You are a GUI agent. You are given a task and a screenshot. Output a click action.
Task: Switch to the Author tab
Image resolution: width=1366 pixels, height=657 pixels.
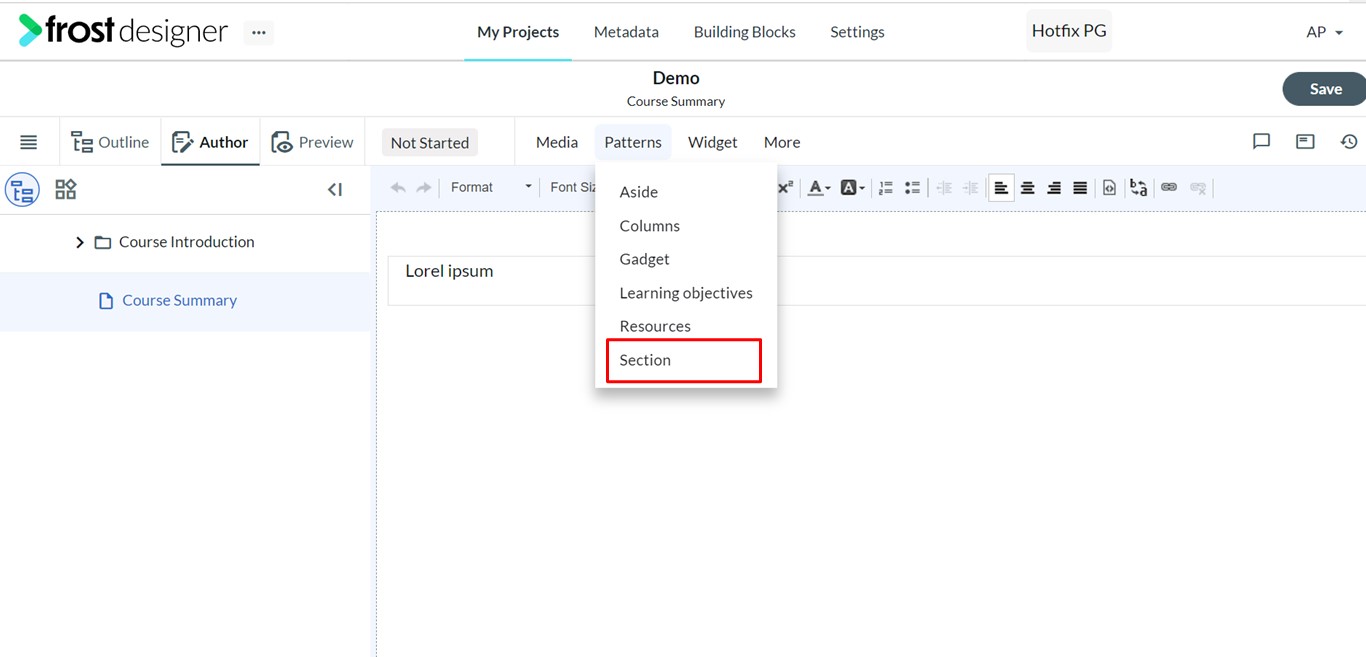click(x=210, y=142)
